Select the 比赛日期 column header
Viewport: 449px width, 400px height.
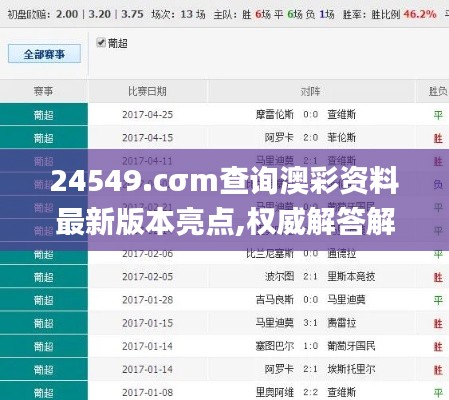click(147, 91)
